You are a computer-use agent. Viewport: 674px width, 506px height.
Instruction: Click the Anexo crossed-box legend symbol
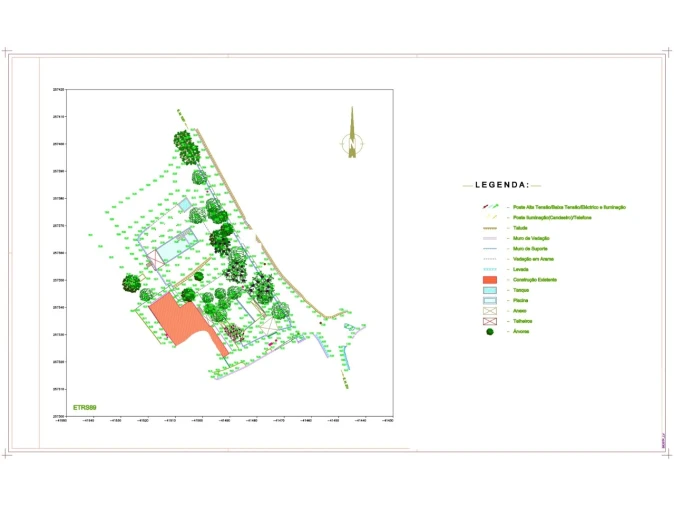pyautogui.click(x=490, y=311)
